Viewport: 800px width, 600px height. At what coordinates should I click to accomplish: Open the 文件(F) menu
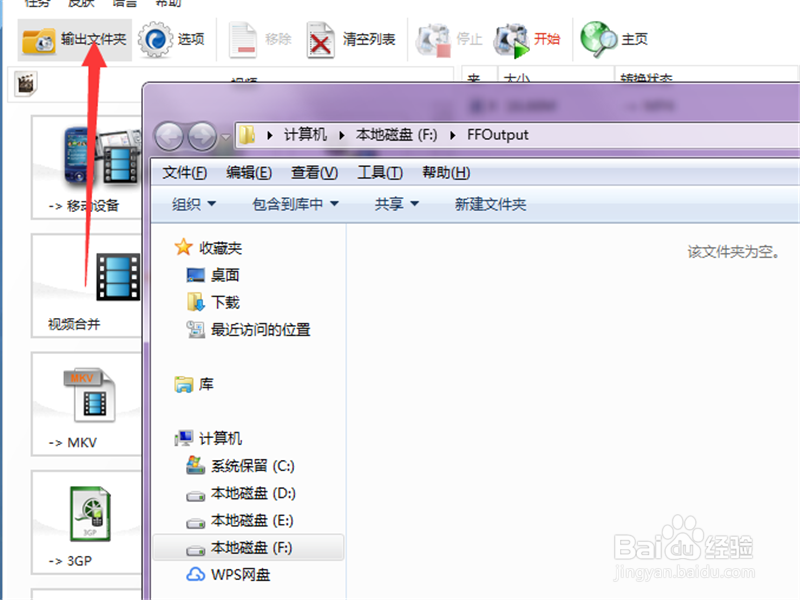click(x=185, y=172)
